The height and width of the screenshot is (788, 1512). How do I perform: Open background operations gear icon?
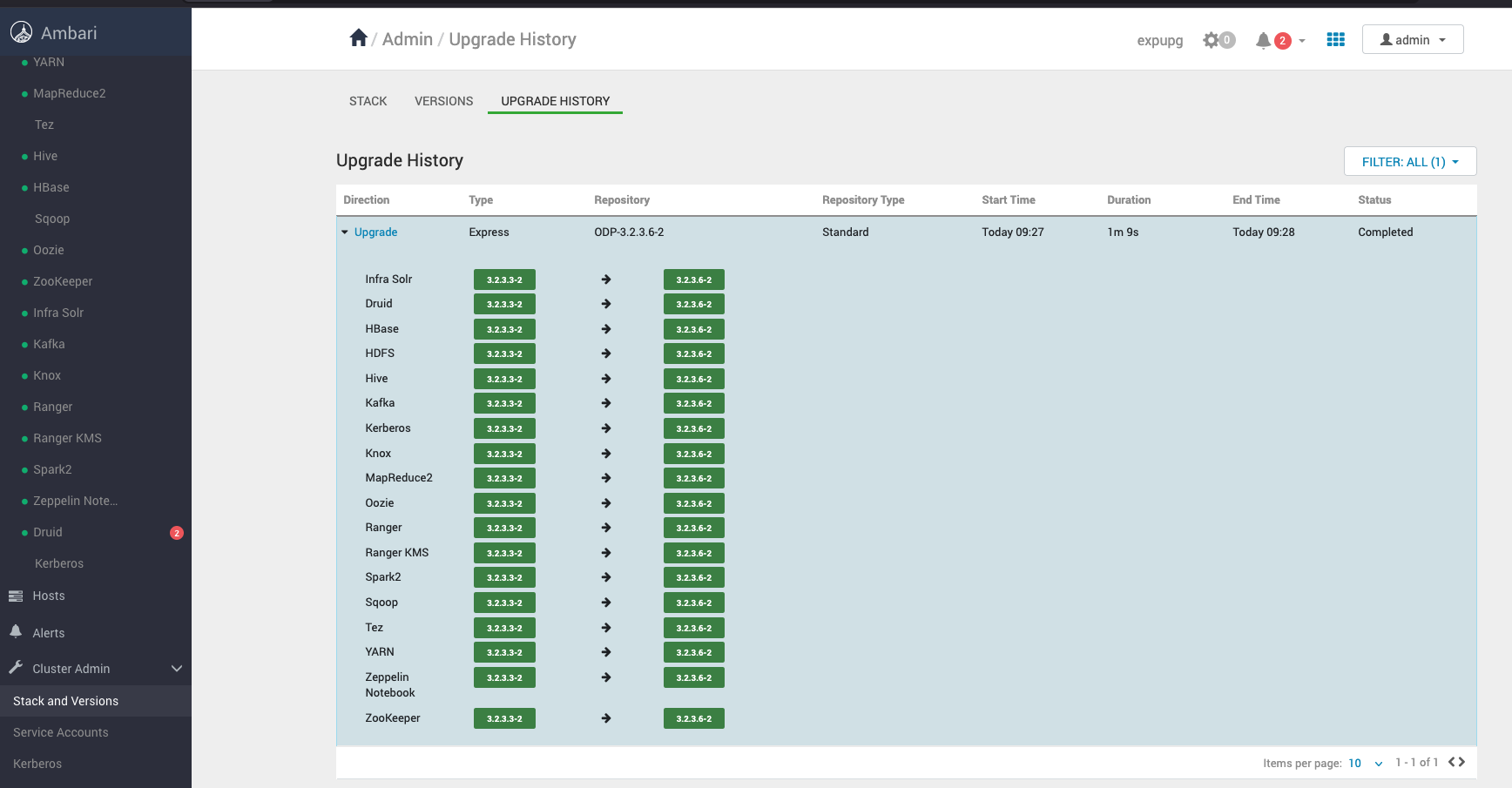[x=1212, y=40]
